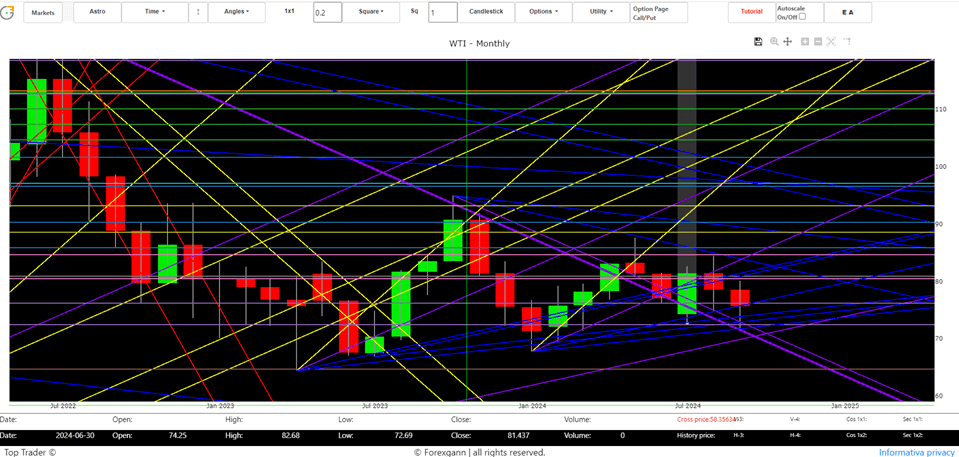The height and width of the screenshot is (457, 959).
Task: Open the Informativa privacy link
Action: pos(916,452)
